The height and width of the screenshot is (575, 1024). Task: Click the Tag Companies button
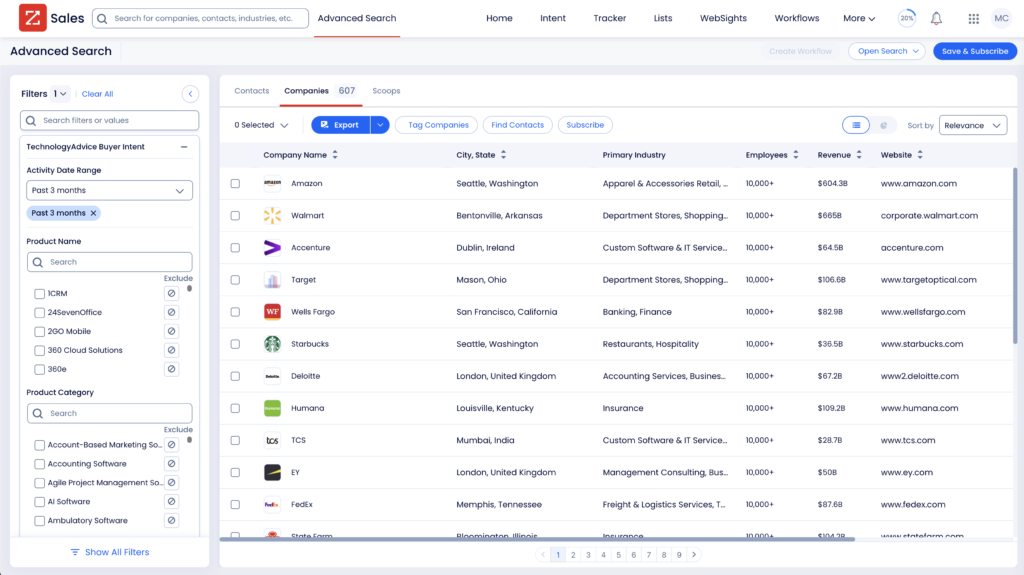tap(436, 125)
